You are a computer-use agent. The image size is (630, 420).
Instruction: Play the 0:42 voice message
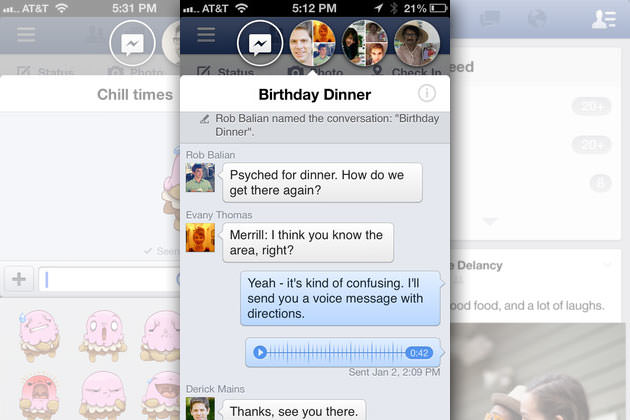coord(261,352)
